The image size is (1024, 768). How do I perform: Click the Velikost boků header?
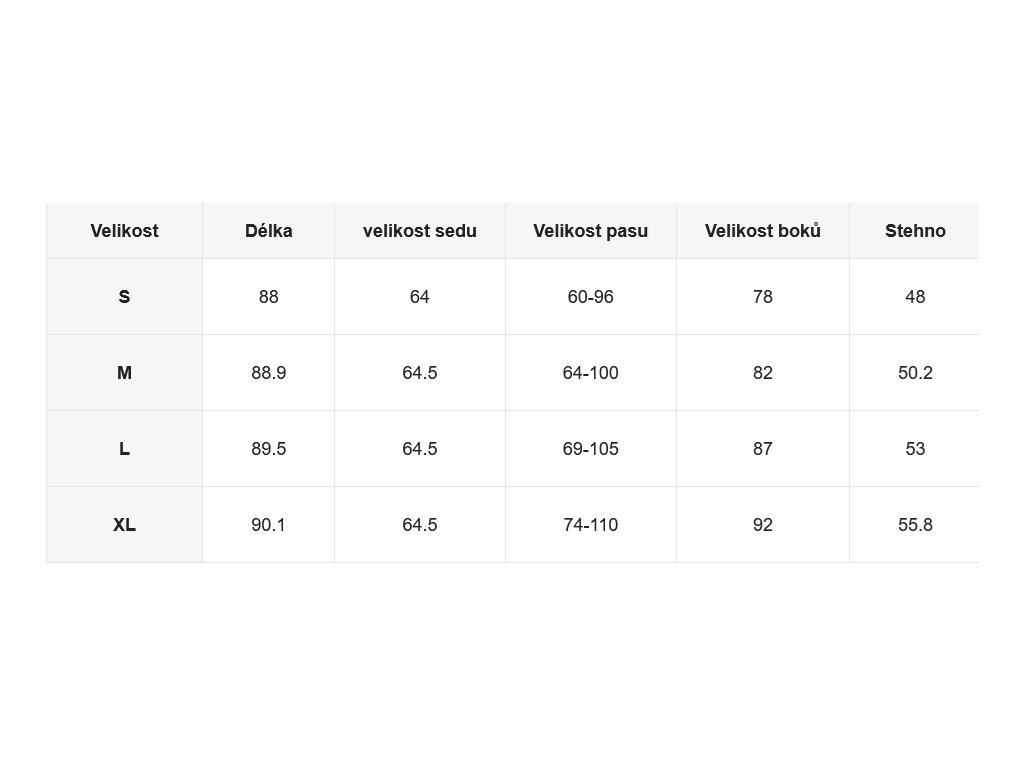click(x=763, y=231)
